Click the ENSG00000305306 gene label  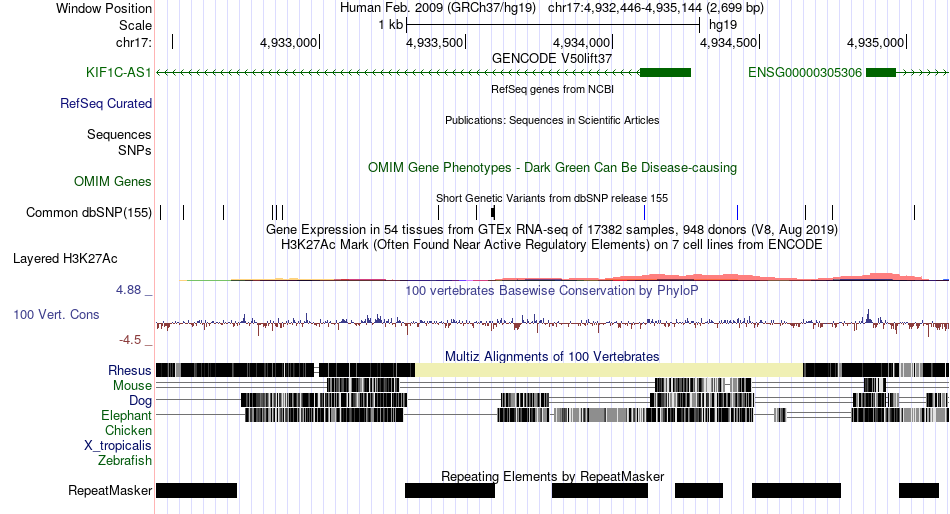pos(805,73)
